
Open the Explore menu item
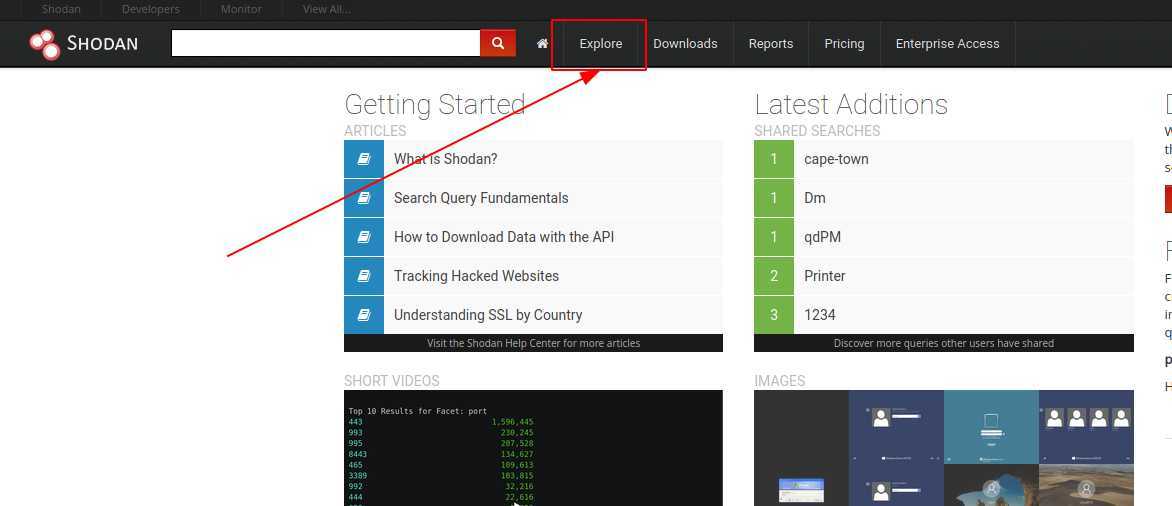click(600, 44)
